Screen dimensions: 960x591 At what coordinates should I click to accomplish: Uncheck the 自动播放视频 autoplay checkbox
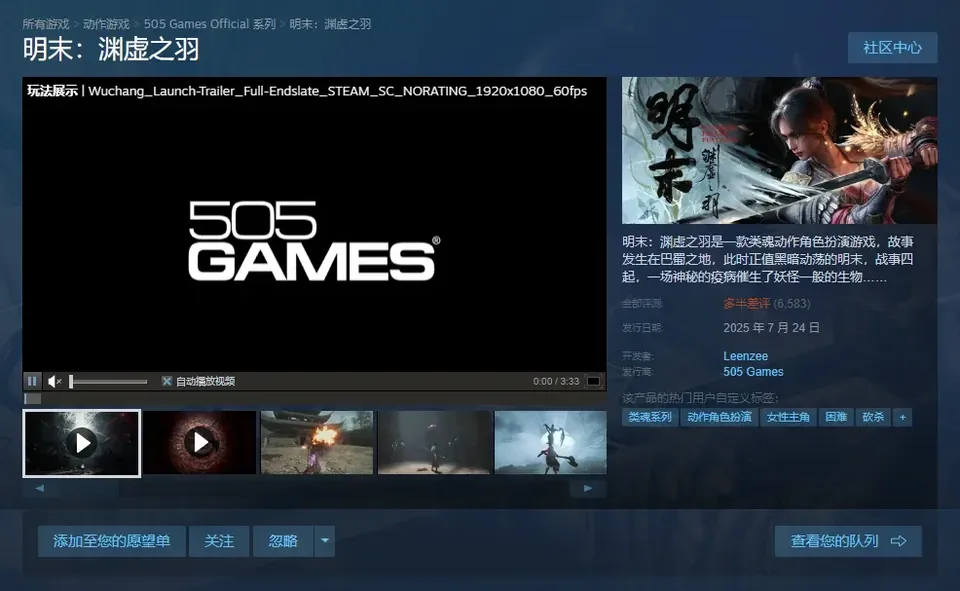pyautogui.click(x=167, y=381)
